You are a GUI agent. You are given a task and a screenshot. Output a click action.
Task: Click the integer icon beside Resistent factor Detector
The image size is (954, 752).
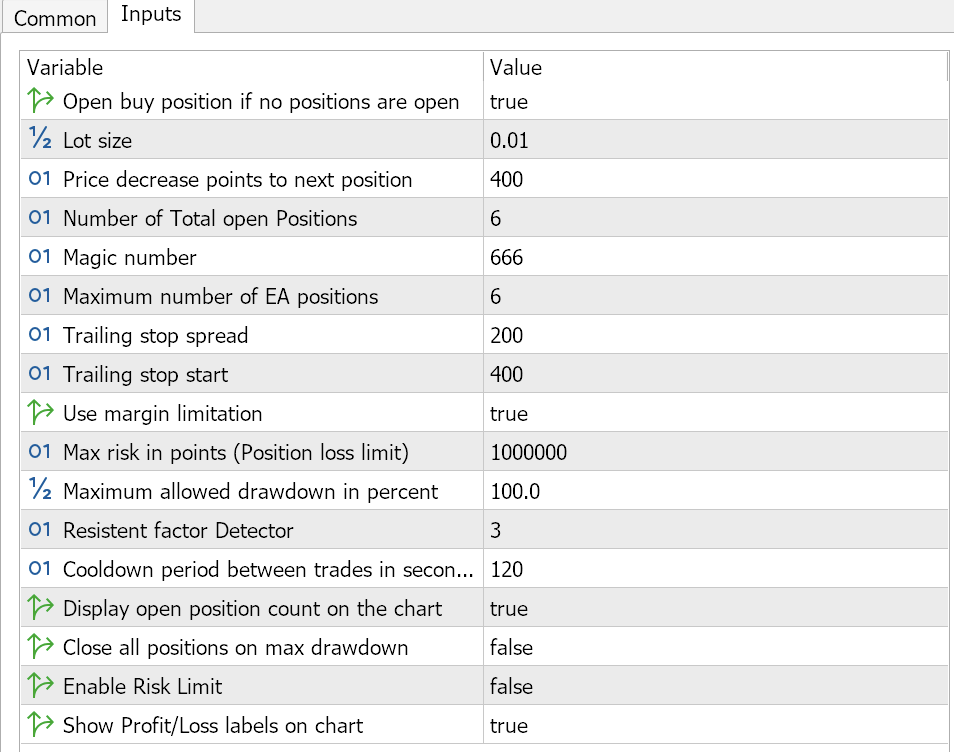pyautogui.click(x=41, y=530)
